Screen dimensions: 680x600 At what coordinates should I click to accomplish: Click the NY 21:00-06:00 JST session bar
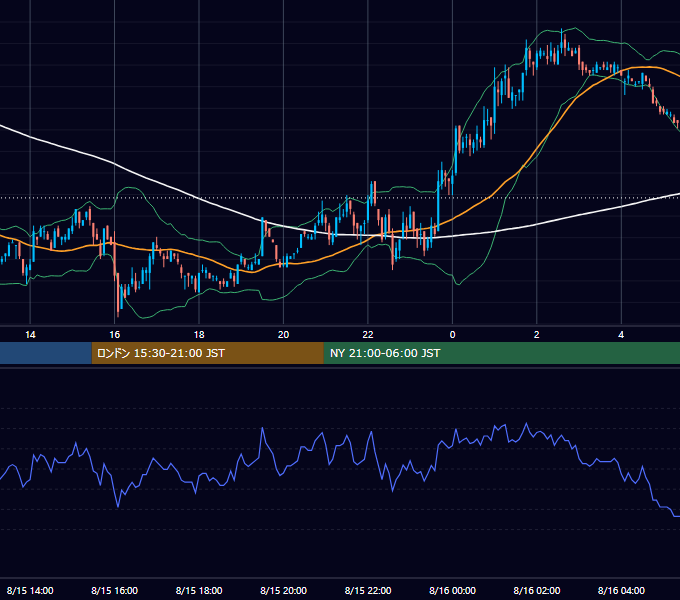click(x=502, y=353)
